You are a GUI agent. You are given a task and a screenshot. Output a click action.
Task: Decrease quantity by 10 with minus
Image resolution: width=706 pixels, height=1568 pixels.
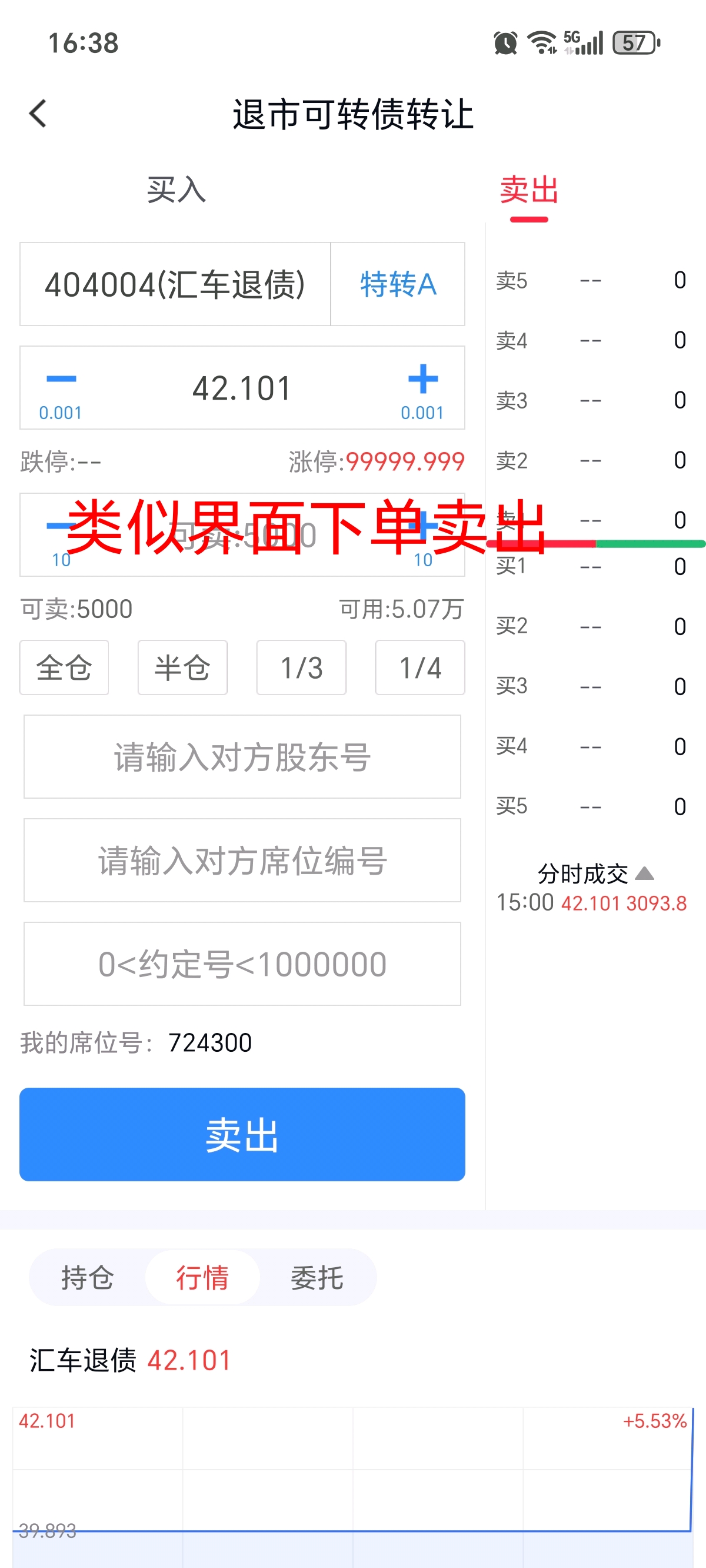click(x=61, y=536)
